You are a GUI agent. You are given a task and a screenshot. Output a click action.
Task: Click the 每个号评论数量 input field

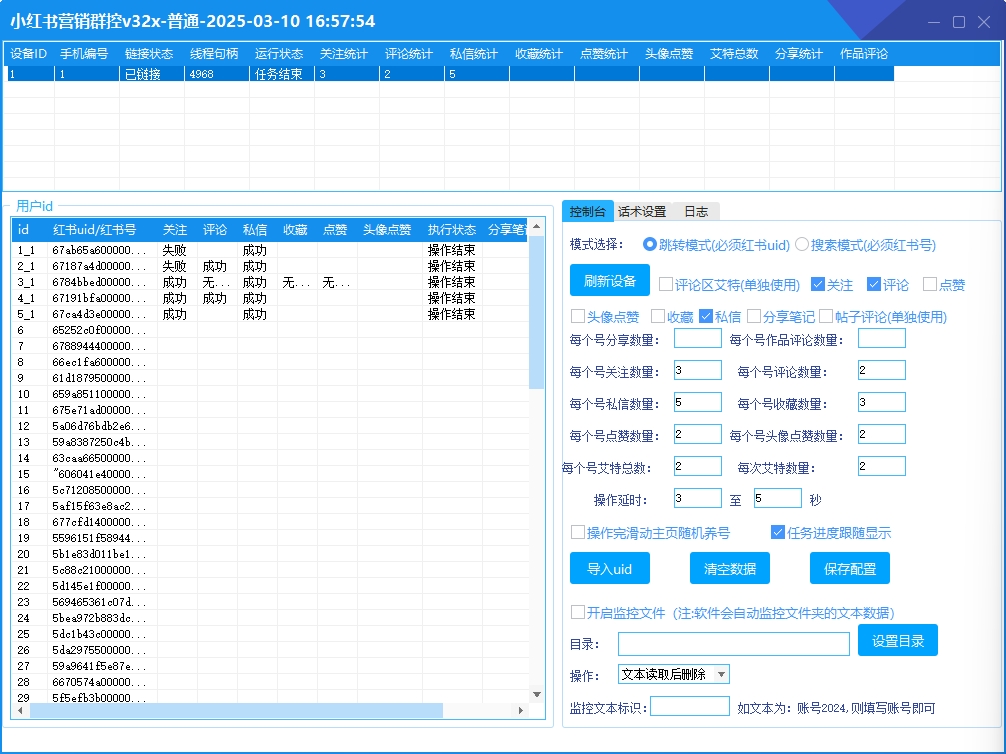(882, 370)
